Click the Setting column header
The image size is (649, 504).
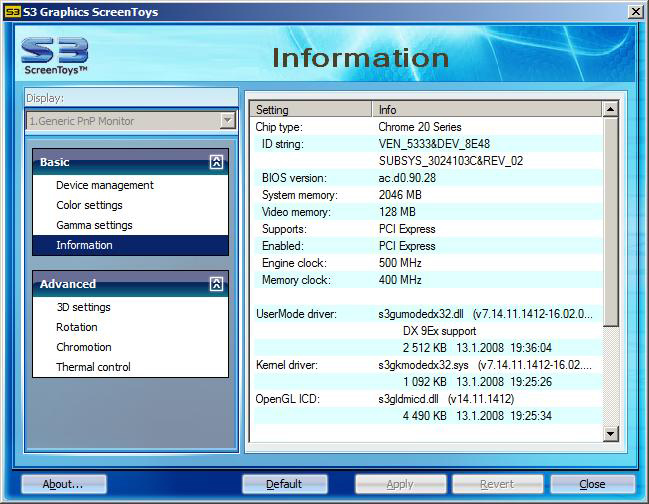(x=310, y=109)
